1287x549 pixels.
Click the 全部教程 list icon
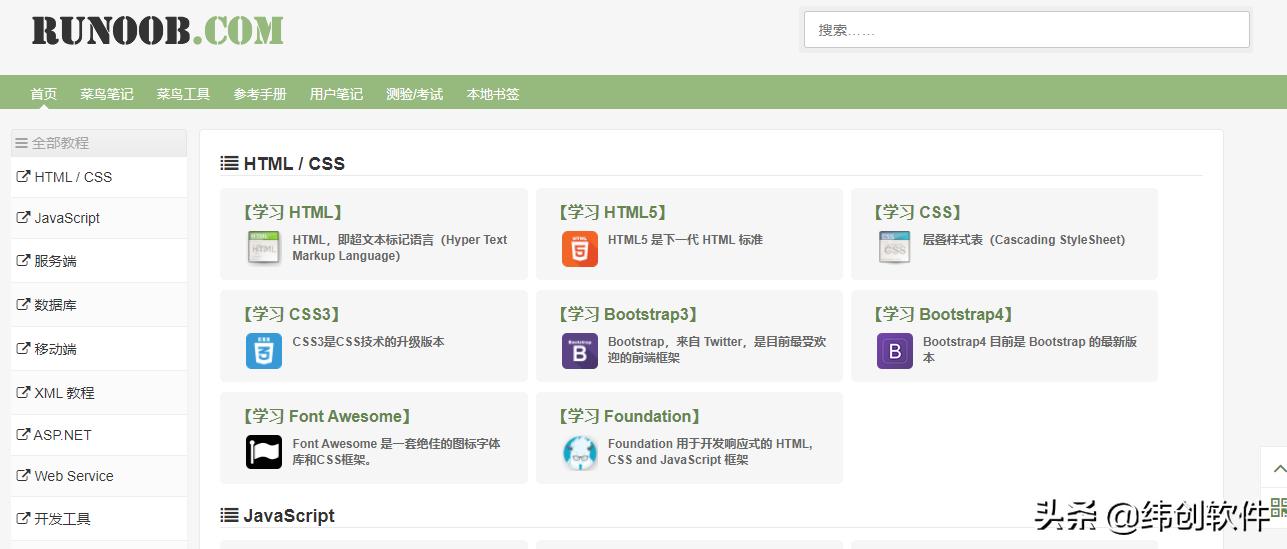click(x=21, y=143)
